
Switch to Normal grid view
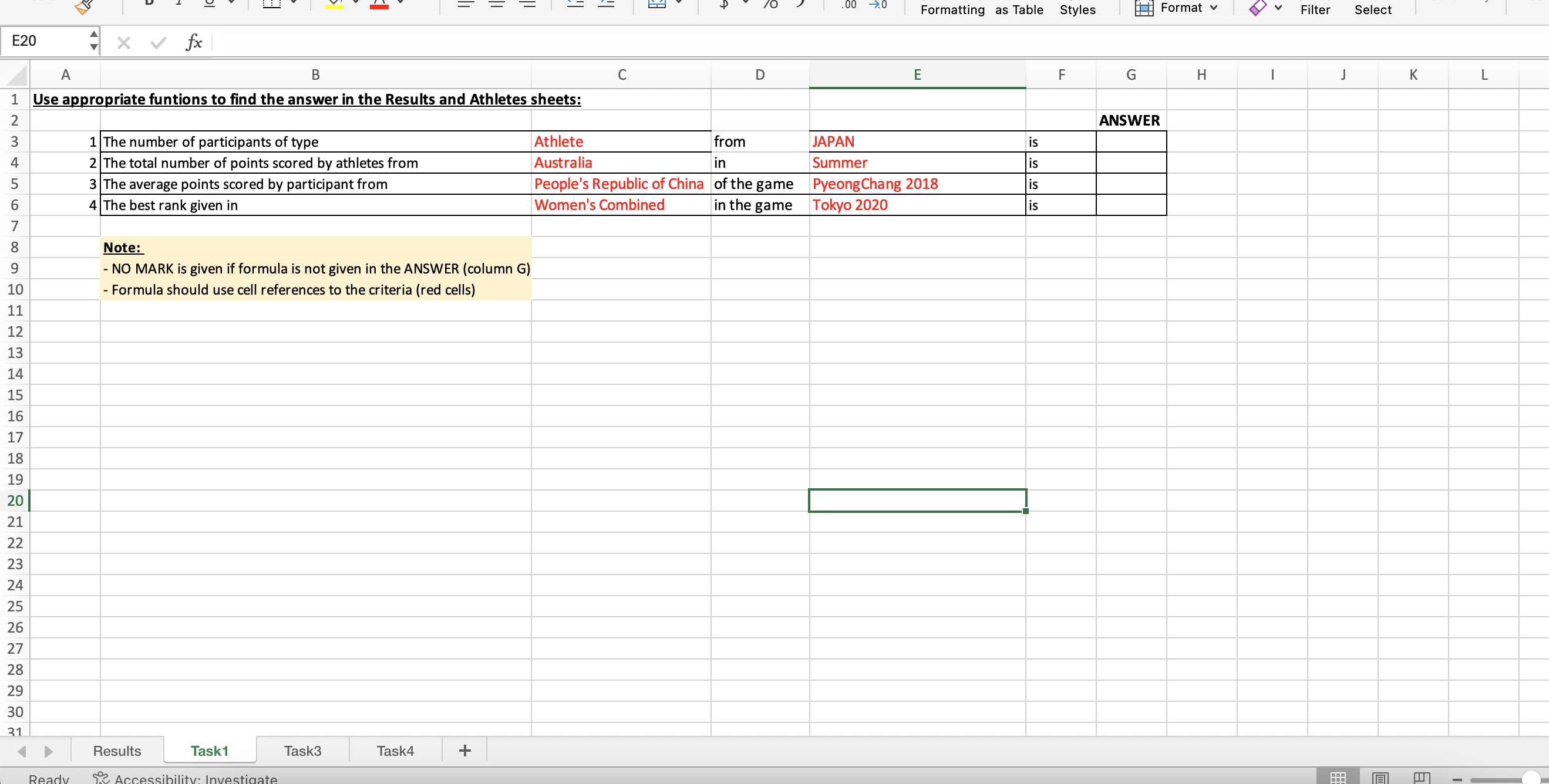(1338, 778)
